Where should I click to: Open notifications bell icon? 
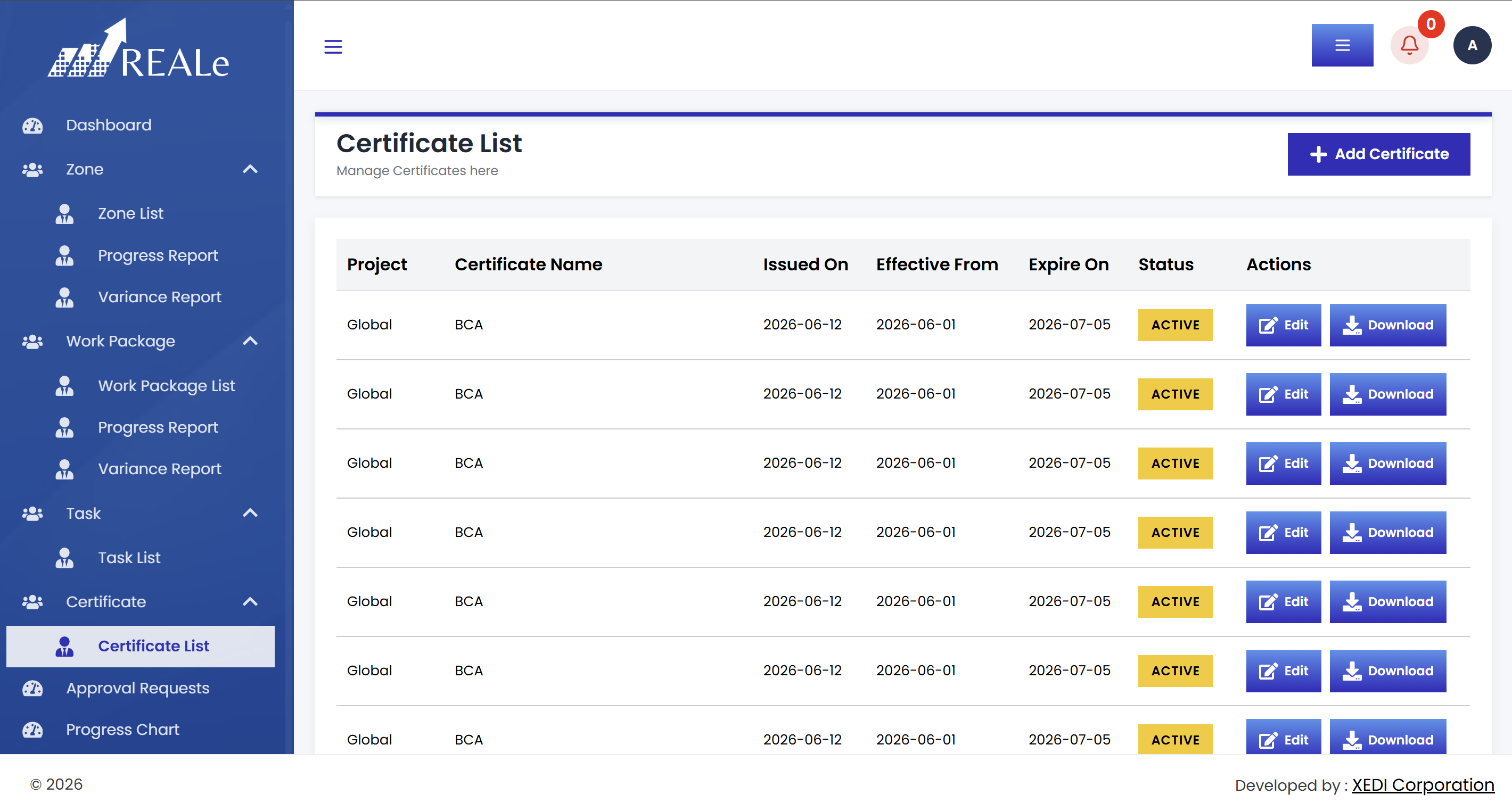coord(1409,45)
